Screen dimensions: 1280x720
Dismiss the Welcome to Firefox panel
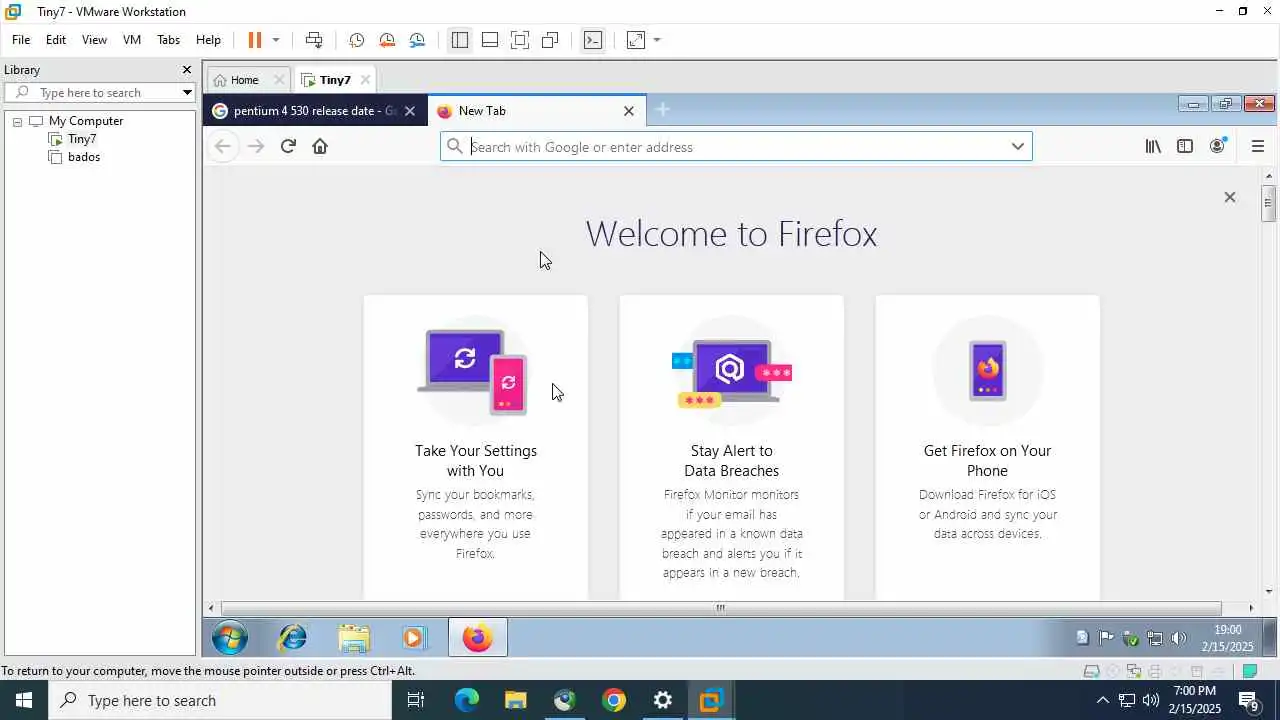tap(1230, 197)
